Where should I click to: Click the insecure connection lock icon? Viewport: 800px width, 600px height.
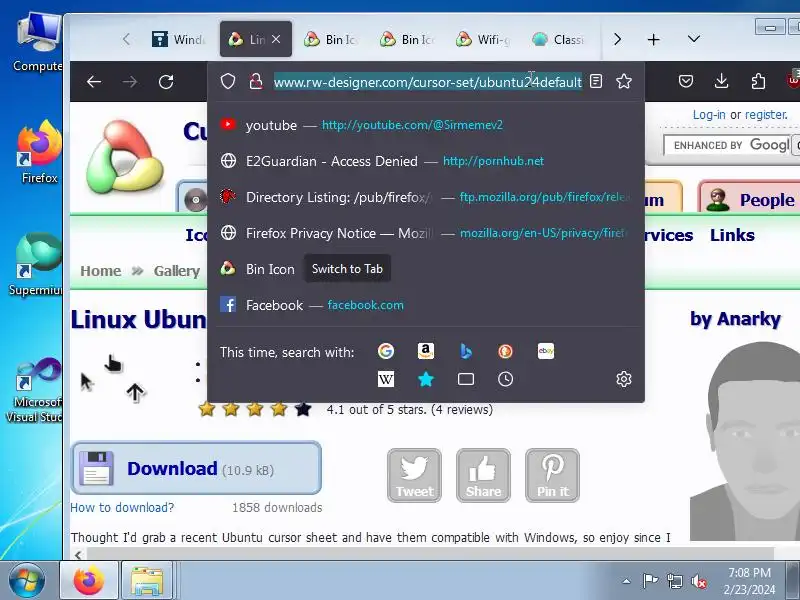point(256,81)
